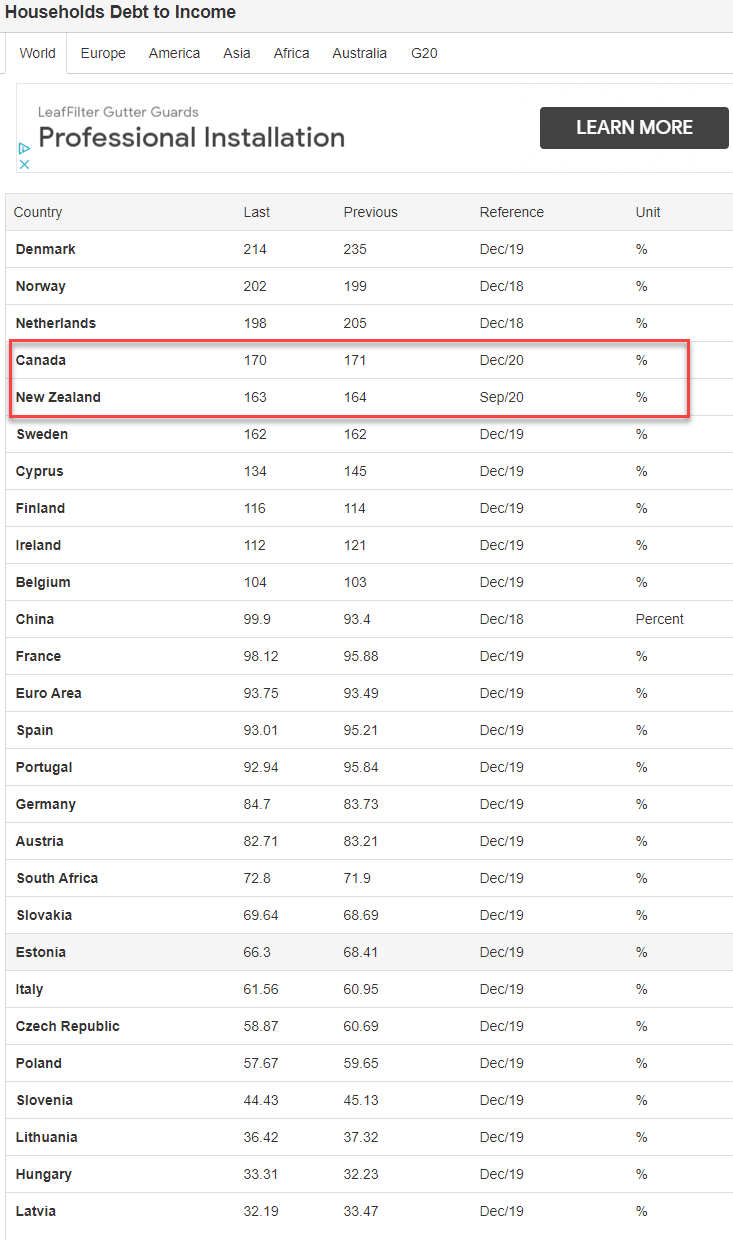Open the America tab
This screenshot has width=733, height=1240.
(174, 53)
